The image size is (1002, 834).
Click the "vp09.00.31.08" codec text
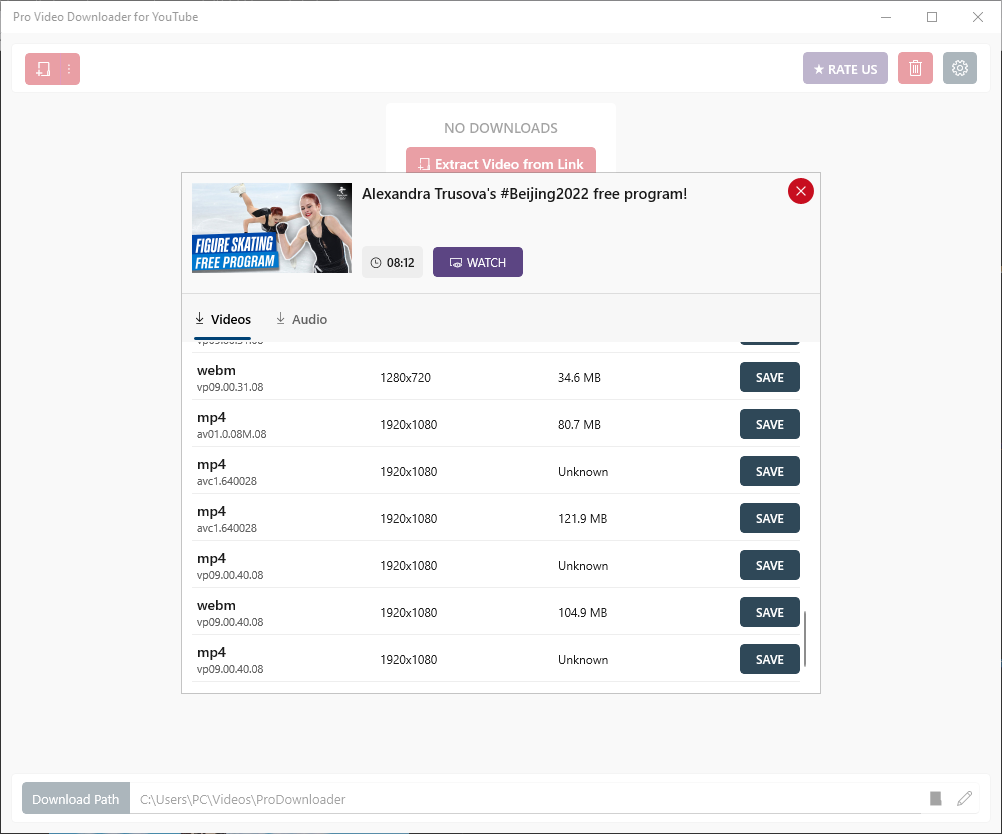(230, 387)
